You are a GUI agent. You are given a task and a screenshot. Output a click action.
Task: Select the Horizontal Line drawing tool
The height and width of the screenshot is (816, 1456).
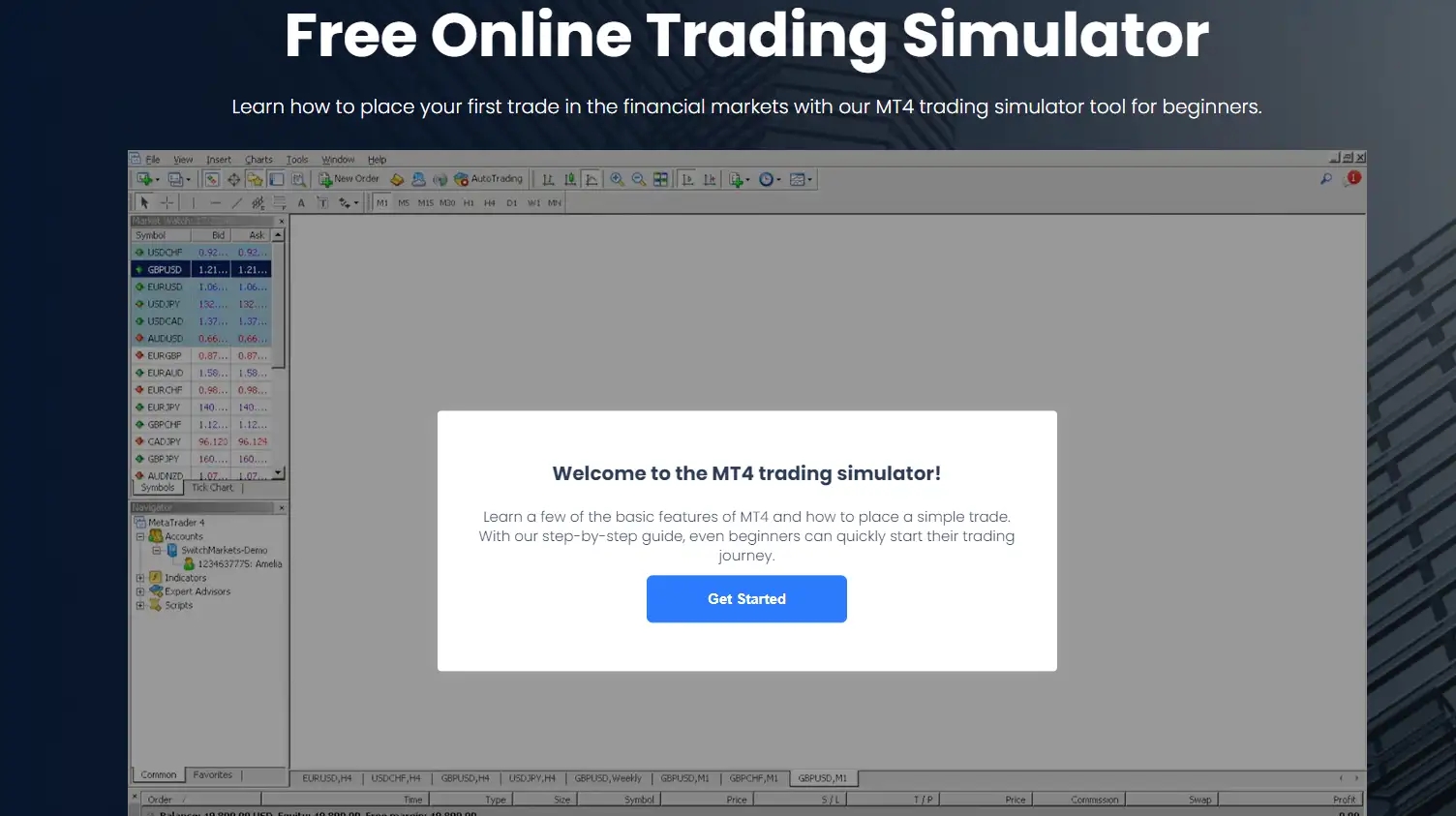215,202
